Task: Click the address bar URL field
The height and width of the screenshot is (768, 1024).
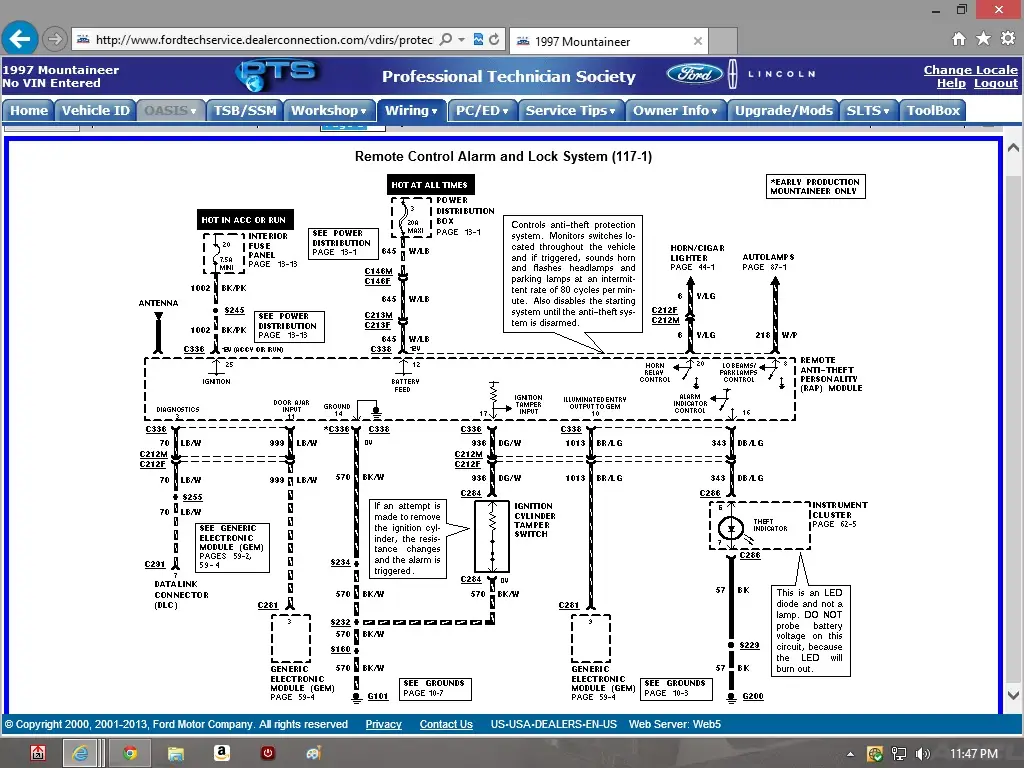Action: click(x=264, y=40)
